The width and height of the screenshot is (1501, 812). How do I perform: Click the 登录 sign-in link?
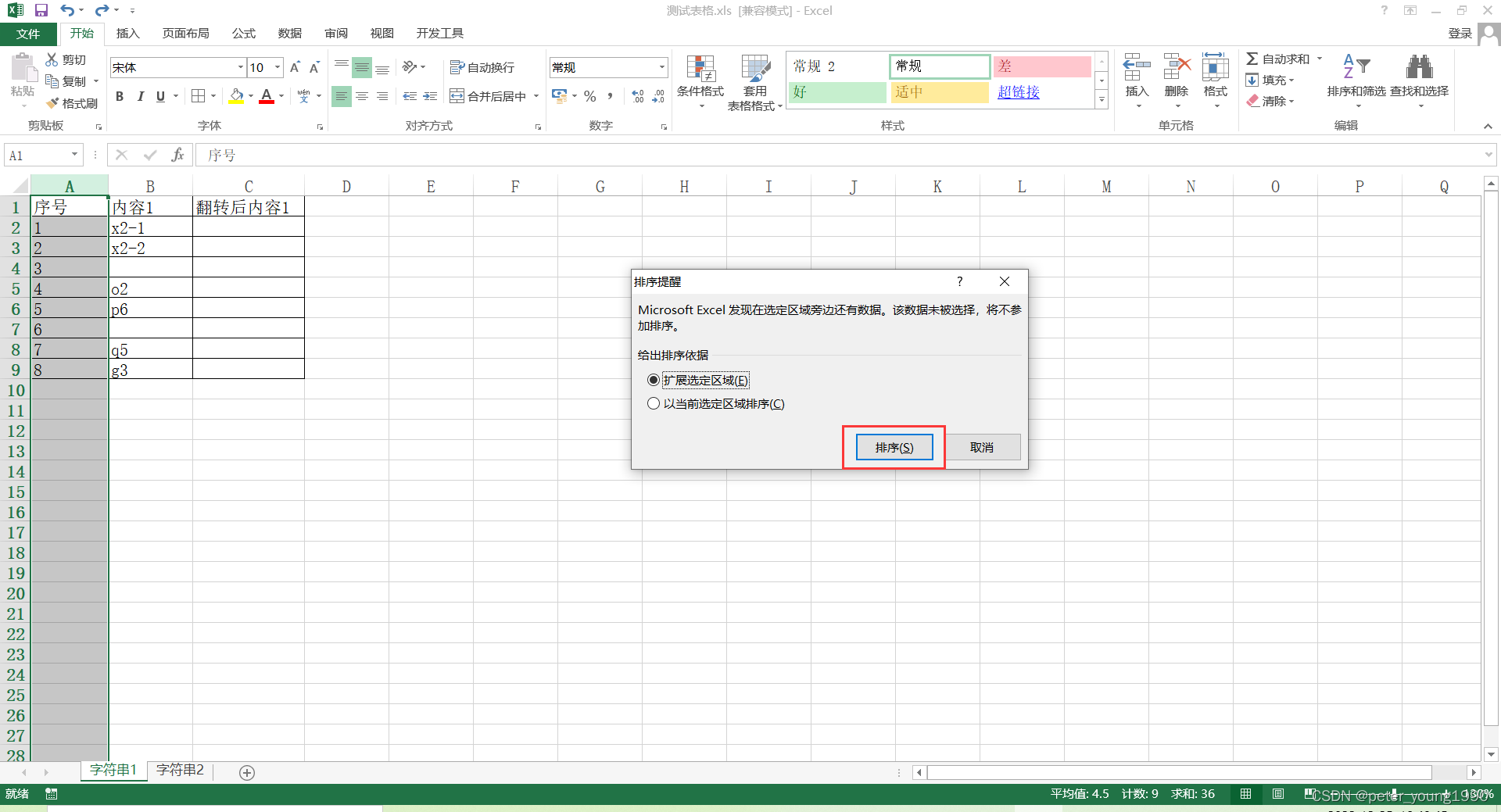1460,33
